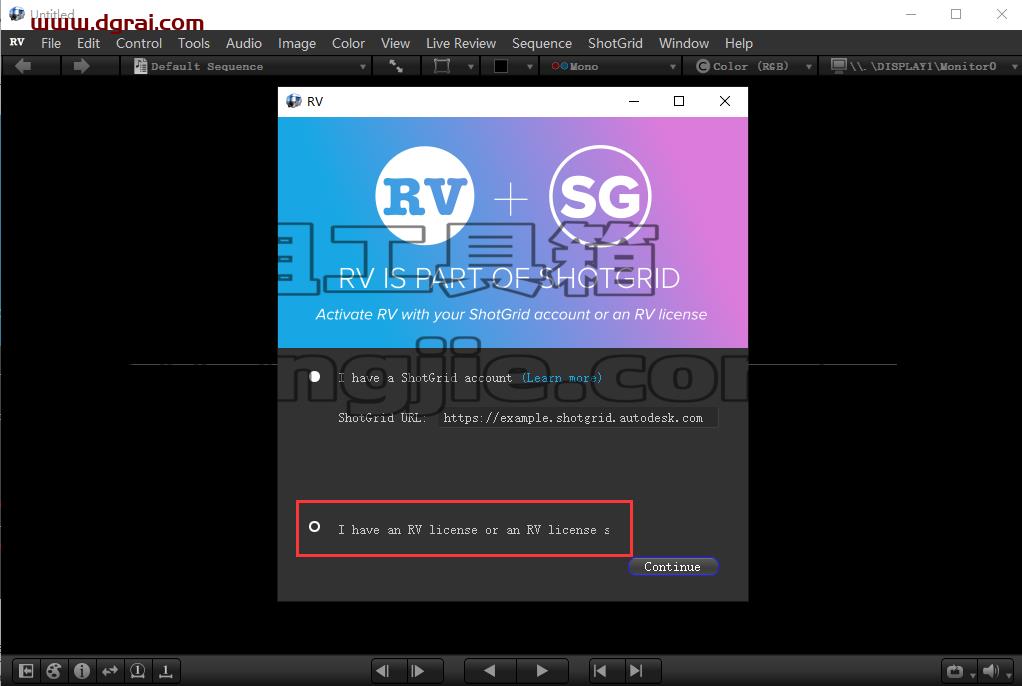
Task: Open the Edit menu
Action: coord(88,43)
